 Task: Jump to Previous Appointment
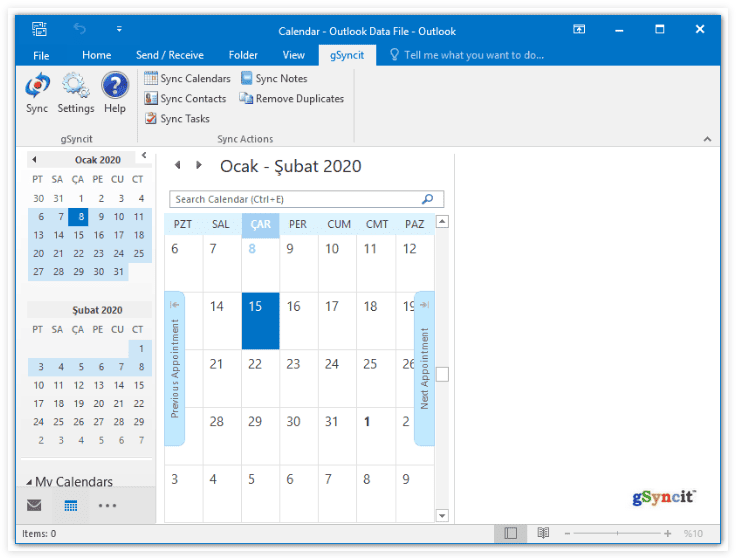pyautogui.click(x=175, y=368)
